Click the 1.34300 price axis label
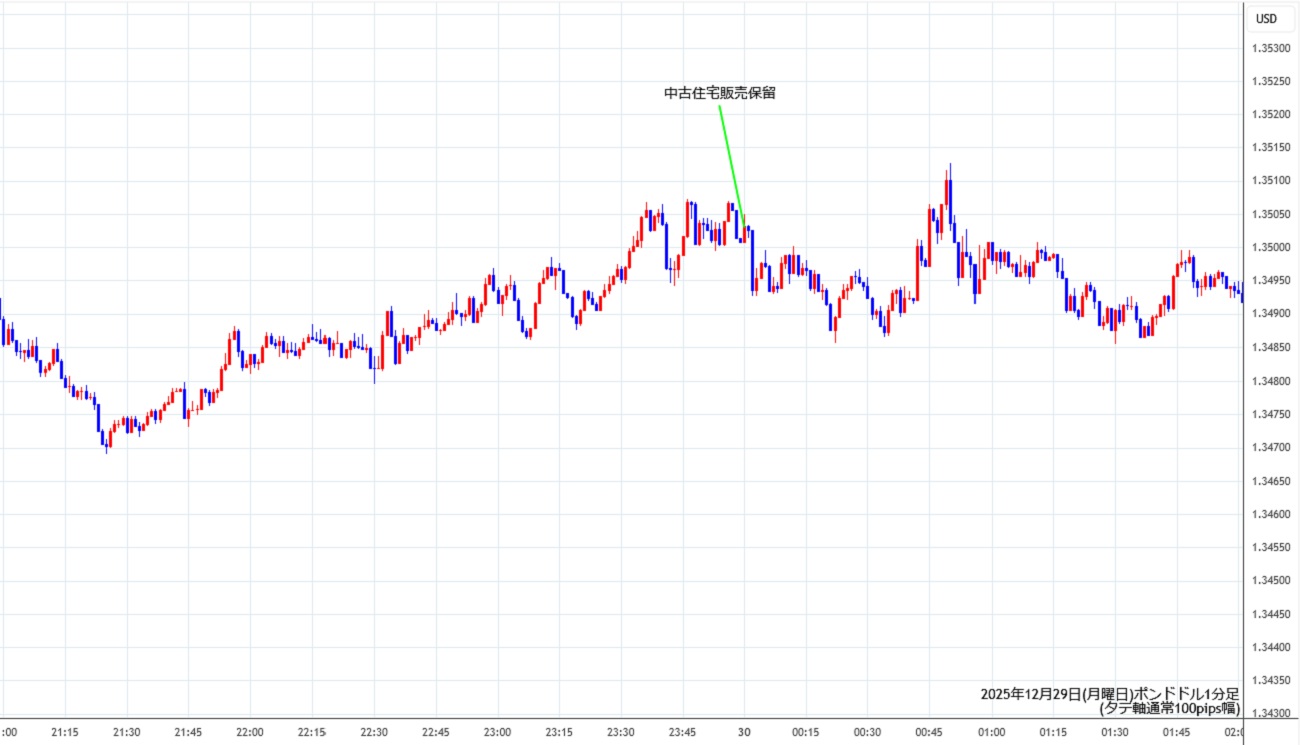Viewport: 1300px width, 745px height. [1269, 713]
